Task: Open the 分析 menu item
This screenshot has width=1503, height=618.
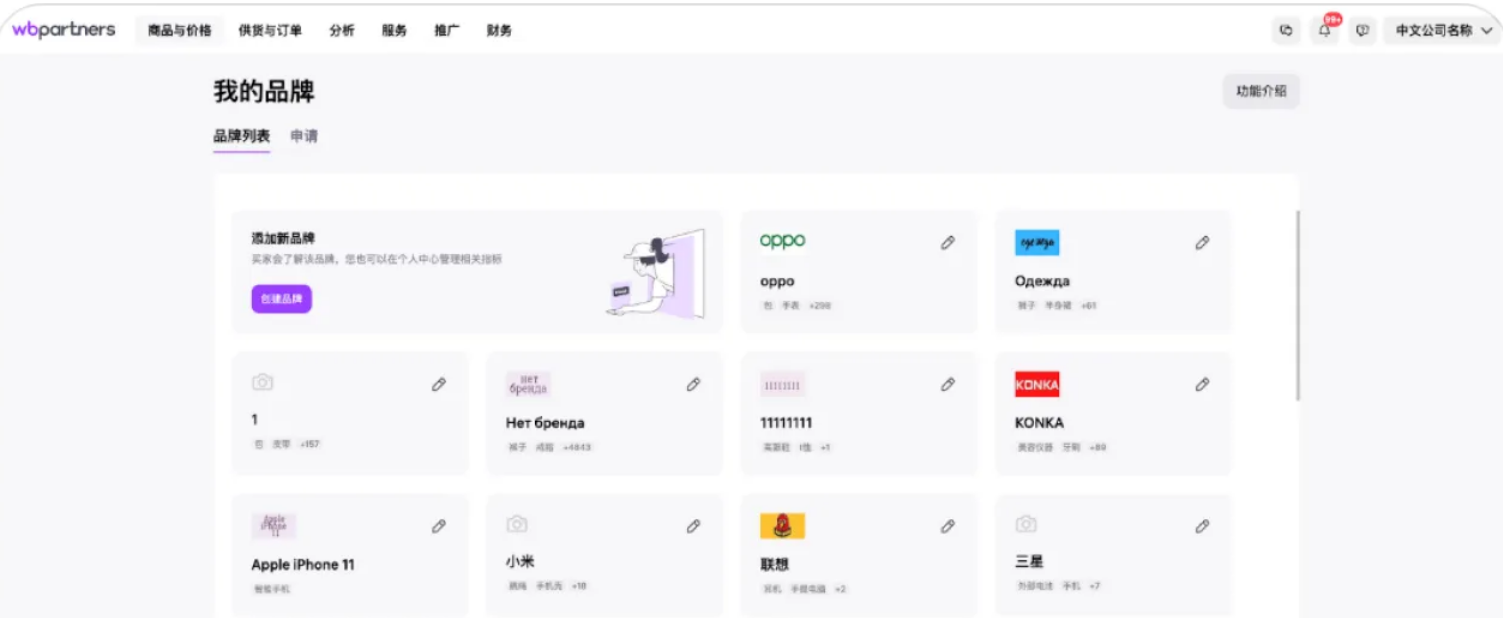Action: [x=341, y=31]
